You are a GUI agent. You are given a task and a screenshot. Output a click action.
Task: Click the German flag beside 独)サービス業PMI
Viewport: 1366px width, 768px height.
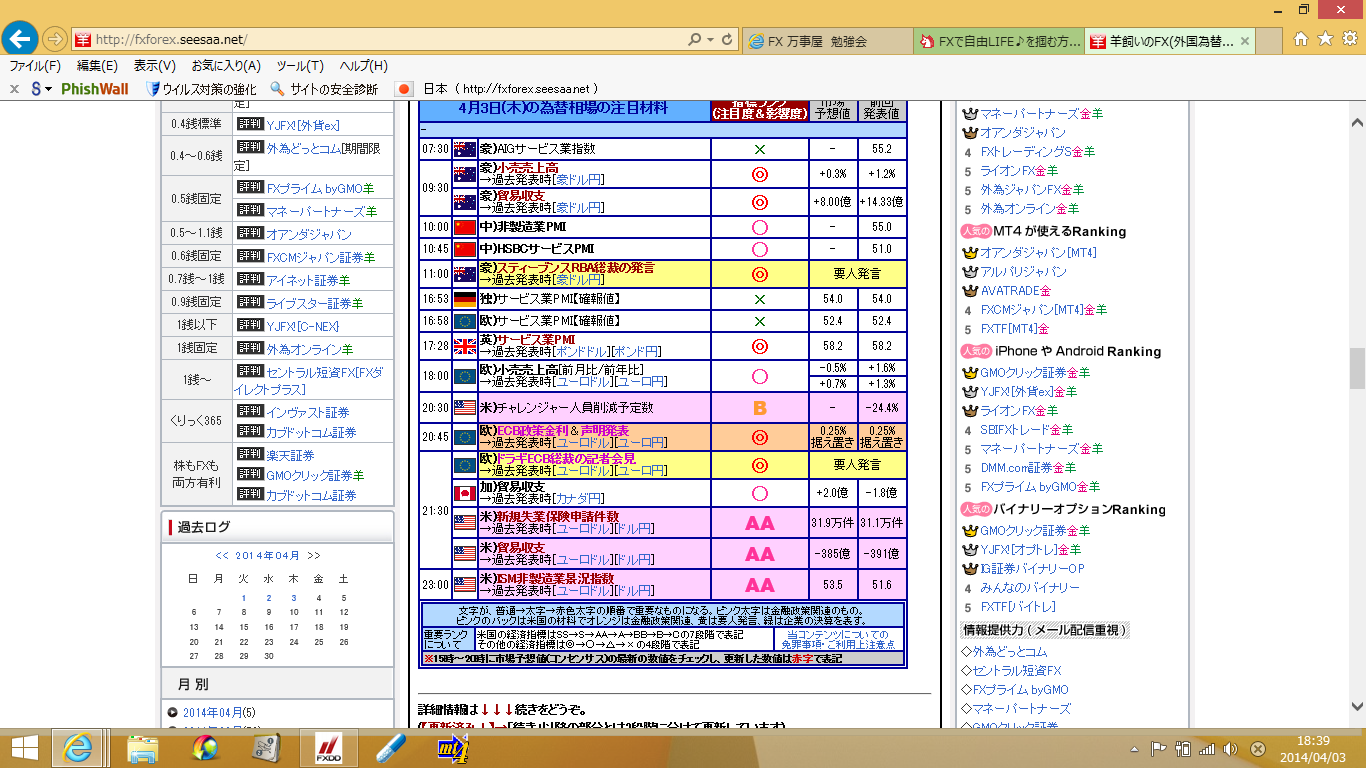tap(465, 299)
